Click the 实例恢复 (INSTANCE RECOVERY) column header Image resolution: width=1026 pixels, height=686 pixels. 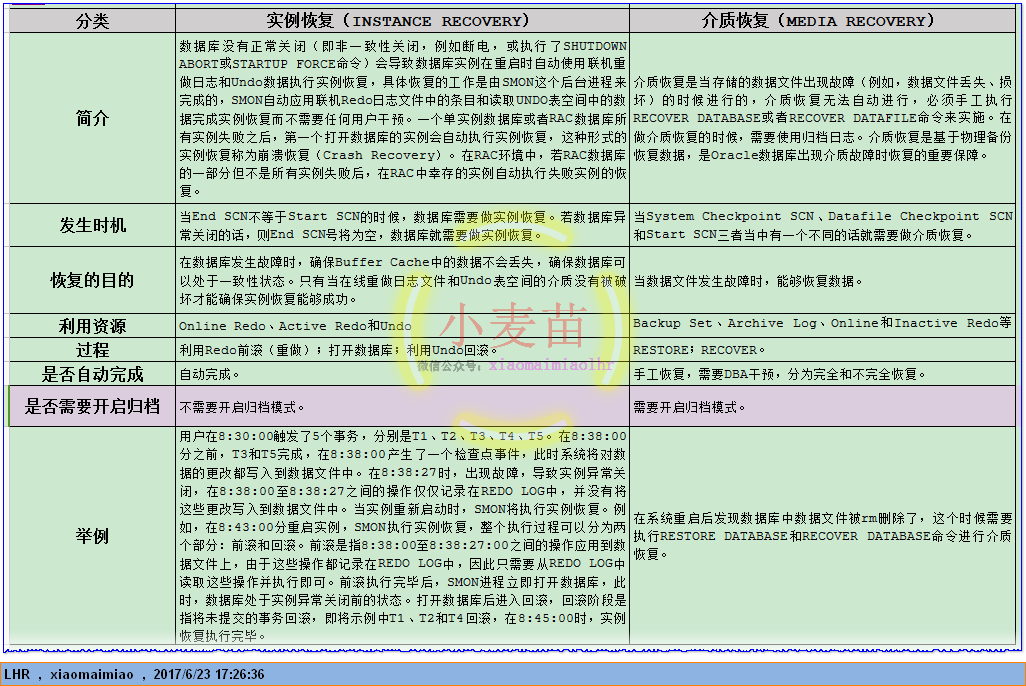tap(402, 21)
